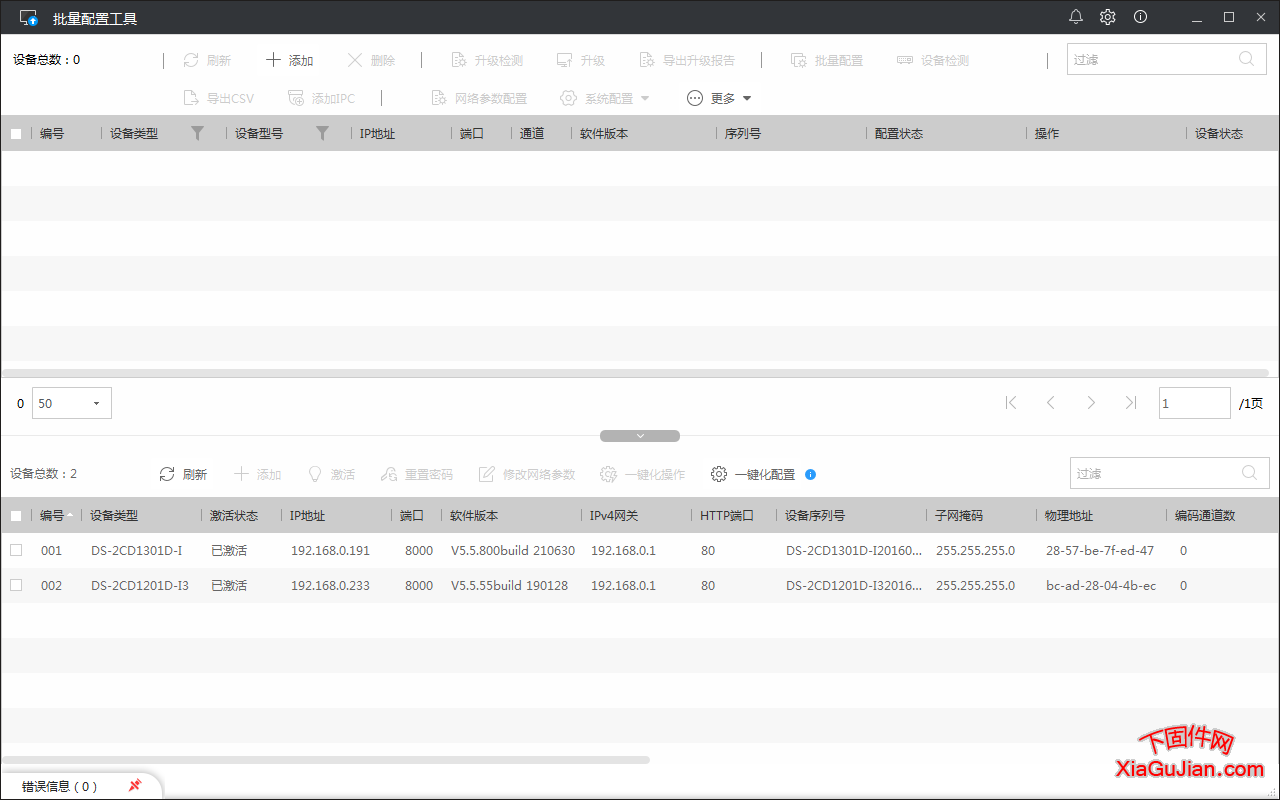
Task: Click MAC address 28-57-be-7f-ed-47
Action: point(1100,550)
